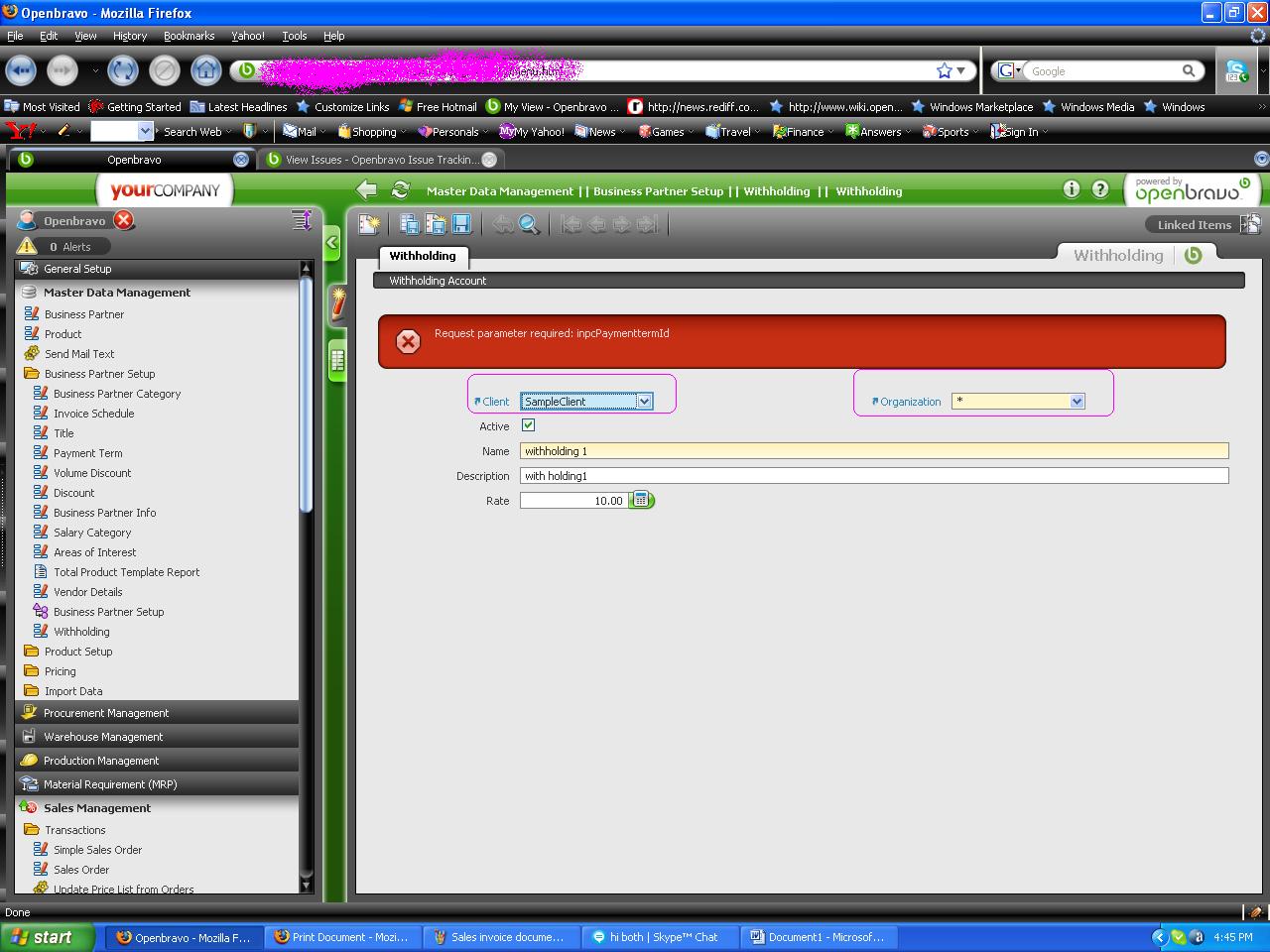Open Payment Term in the menu tree
This screenshot has height=952, width=1270.
(88, 453)
